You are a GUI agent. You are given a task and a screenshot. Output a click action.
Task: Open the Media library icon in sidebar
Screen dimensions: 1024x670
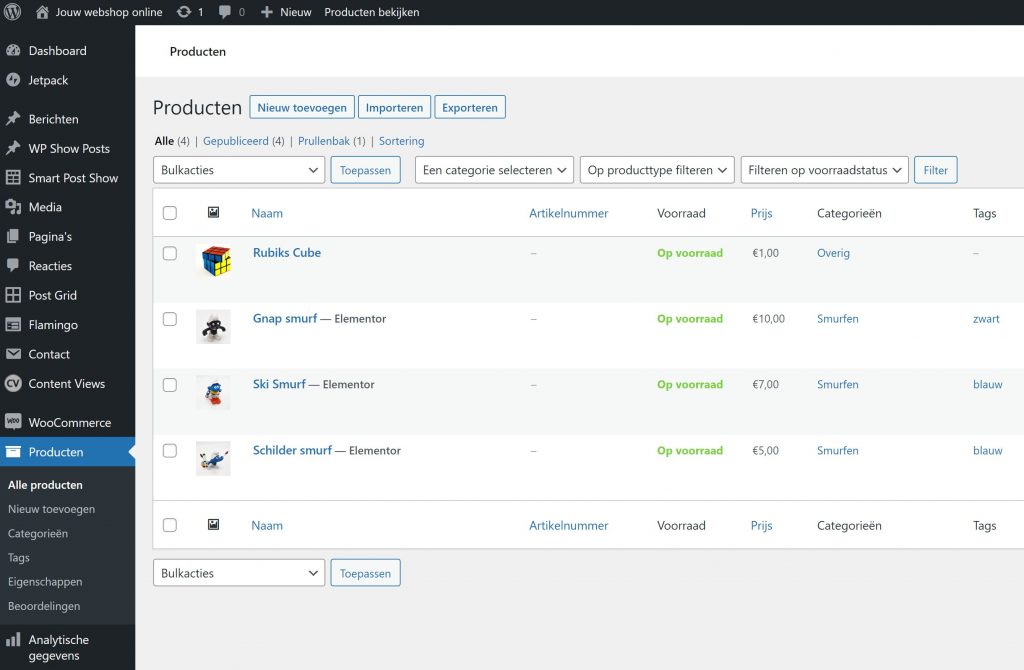[13, 207]
